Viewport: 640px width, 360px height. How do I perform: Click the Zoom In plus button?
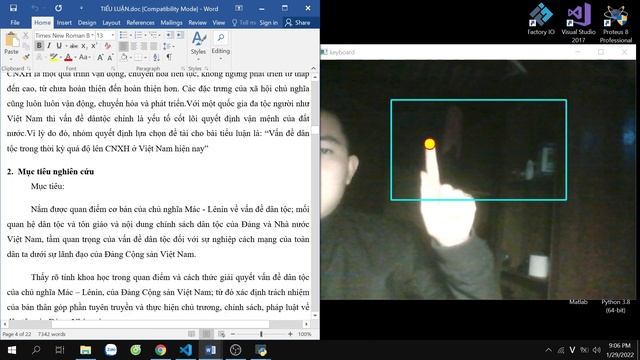pos(290,334)
